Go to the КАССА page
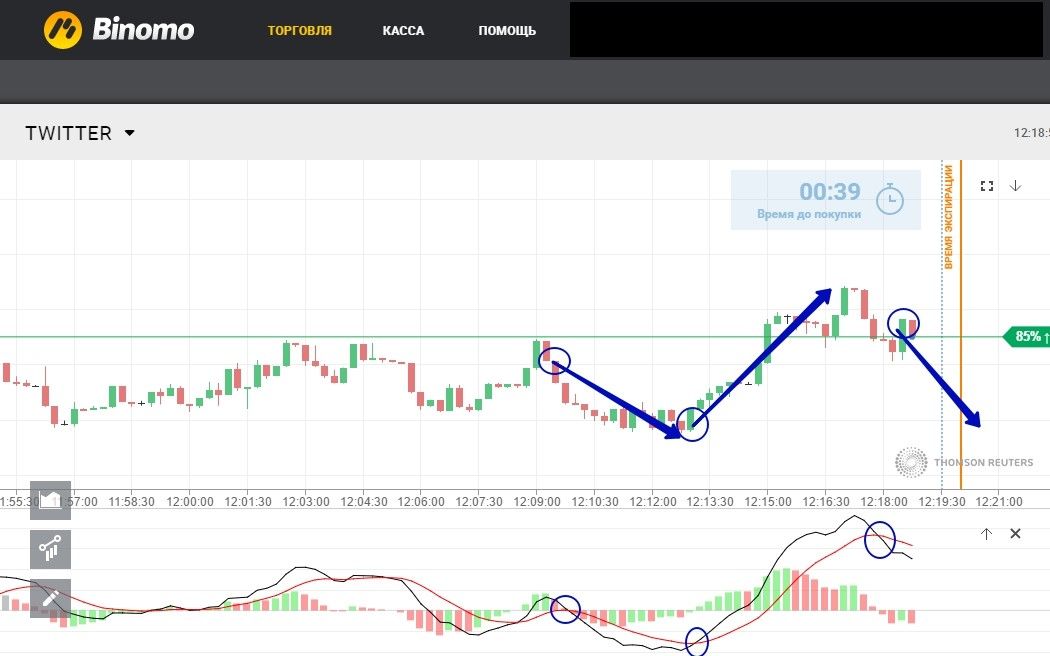Image resolution: width=1050 pixels, height=656 pixels. 403,31
